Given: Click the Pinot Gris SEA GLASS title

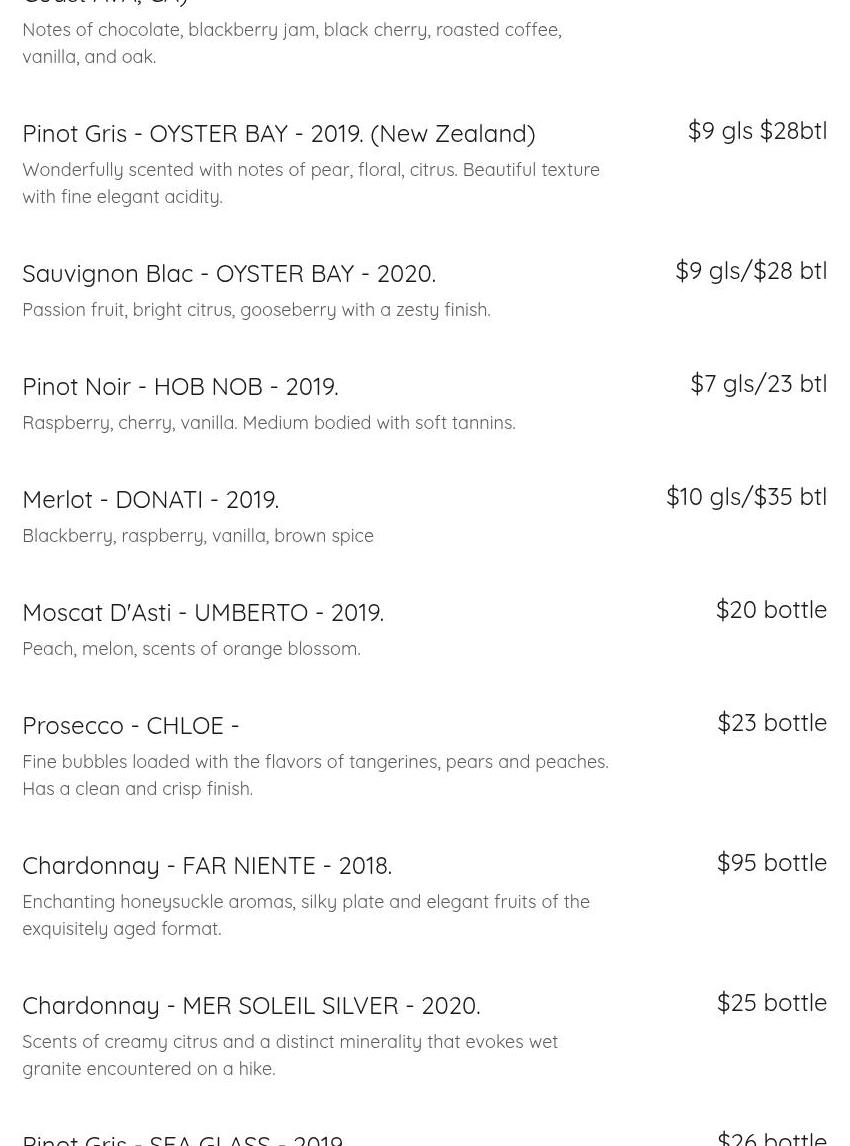Looking at the screenshot, I should click(x=182, y=1138).
